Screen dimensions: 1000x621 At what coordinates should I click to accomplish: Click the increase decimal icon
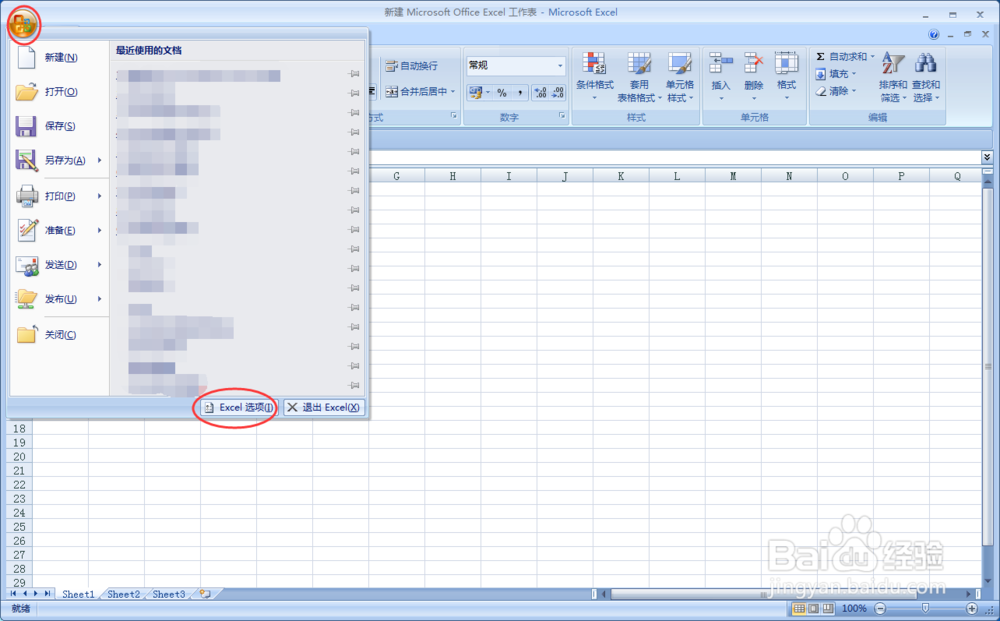(x=540, y=93)
